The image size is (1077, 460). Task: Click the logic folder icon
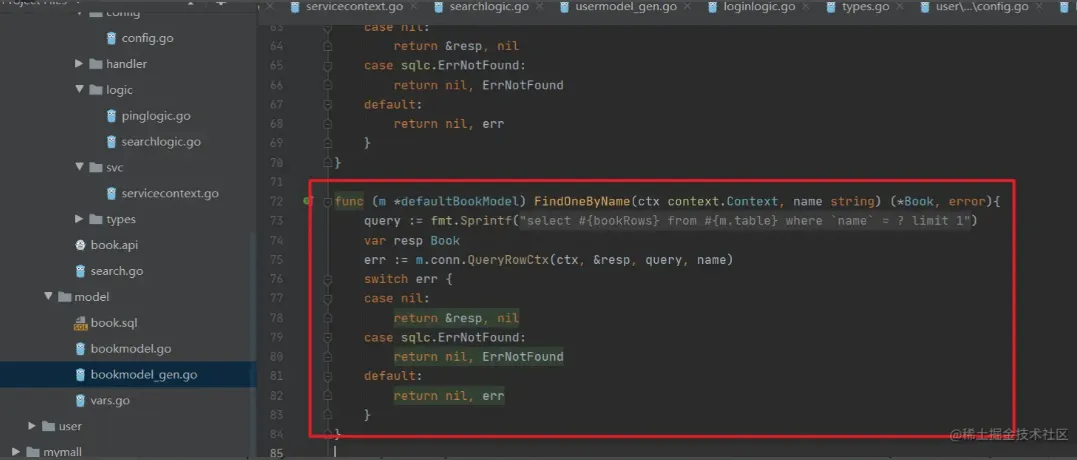[95, 90]
